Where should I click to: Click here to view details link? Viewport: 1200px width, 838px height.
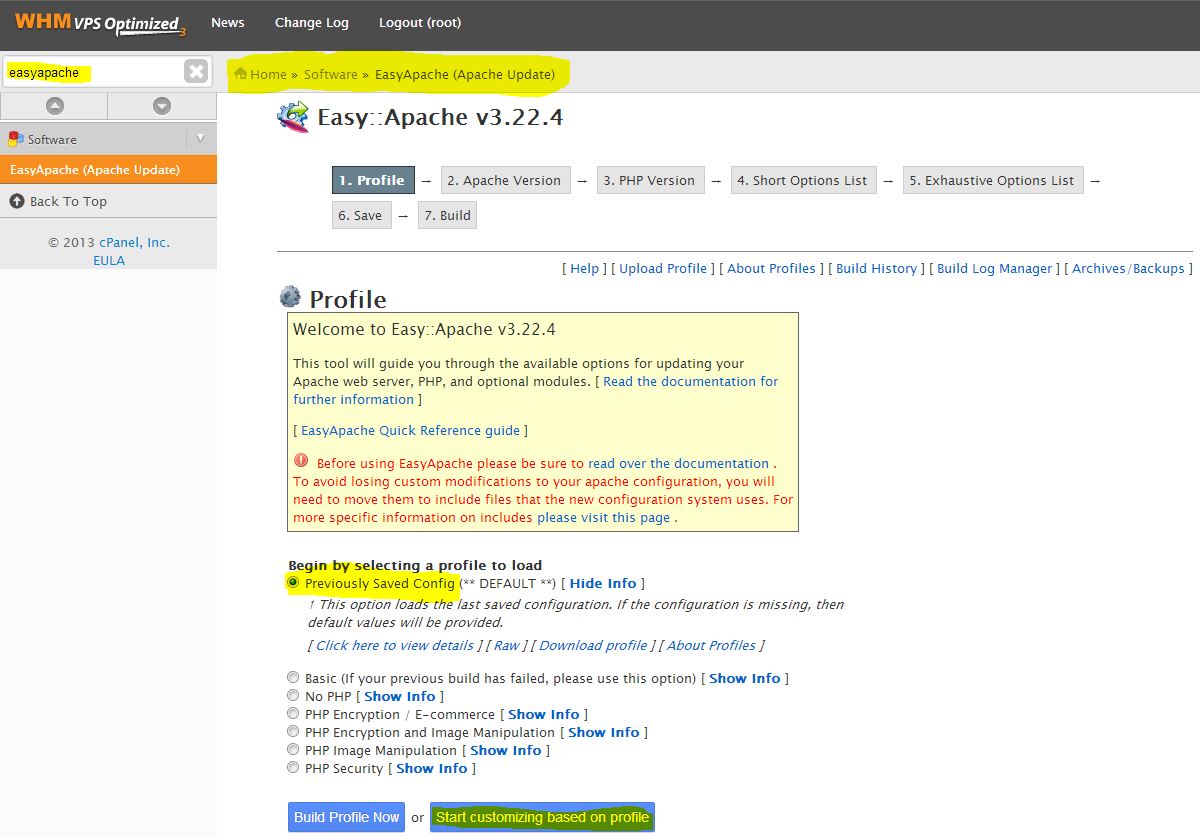click(x=395, y=645)
